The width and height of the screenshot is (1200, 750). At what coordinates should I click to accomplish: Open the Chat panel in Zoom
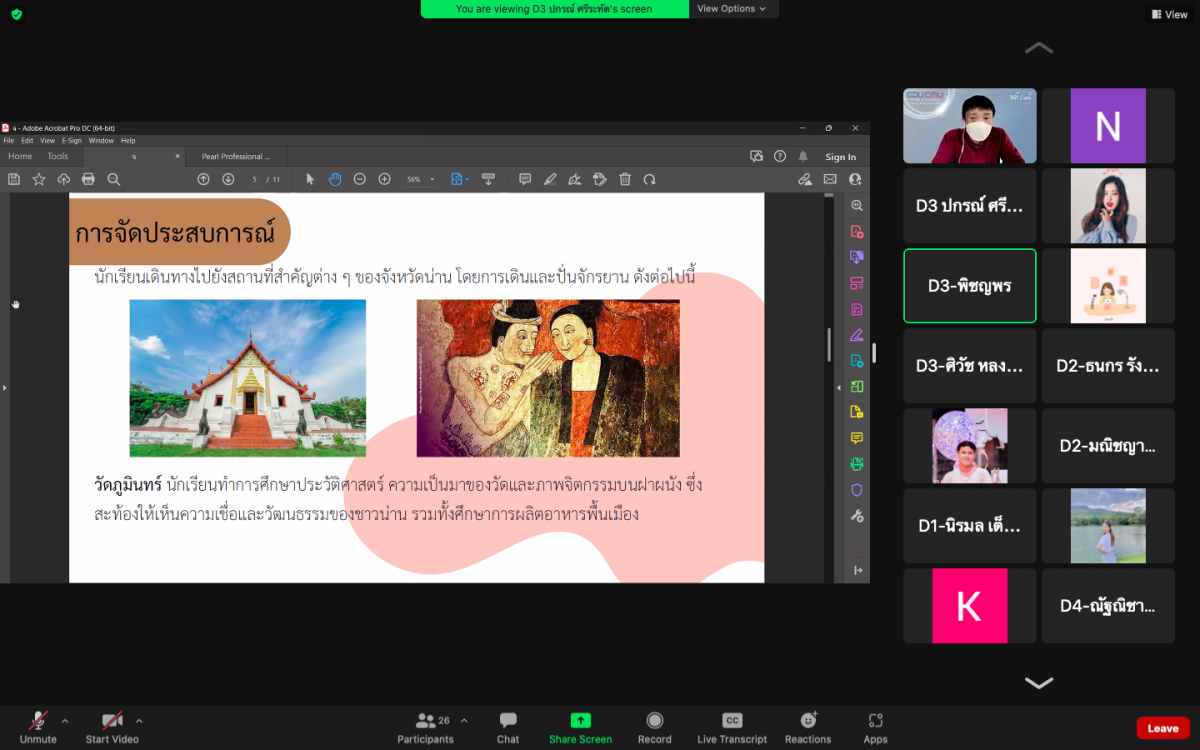tap(508, 728)
